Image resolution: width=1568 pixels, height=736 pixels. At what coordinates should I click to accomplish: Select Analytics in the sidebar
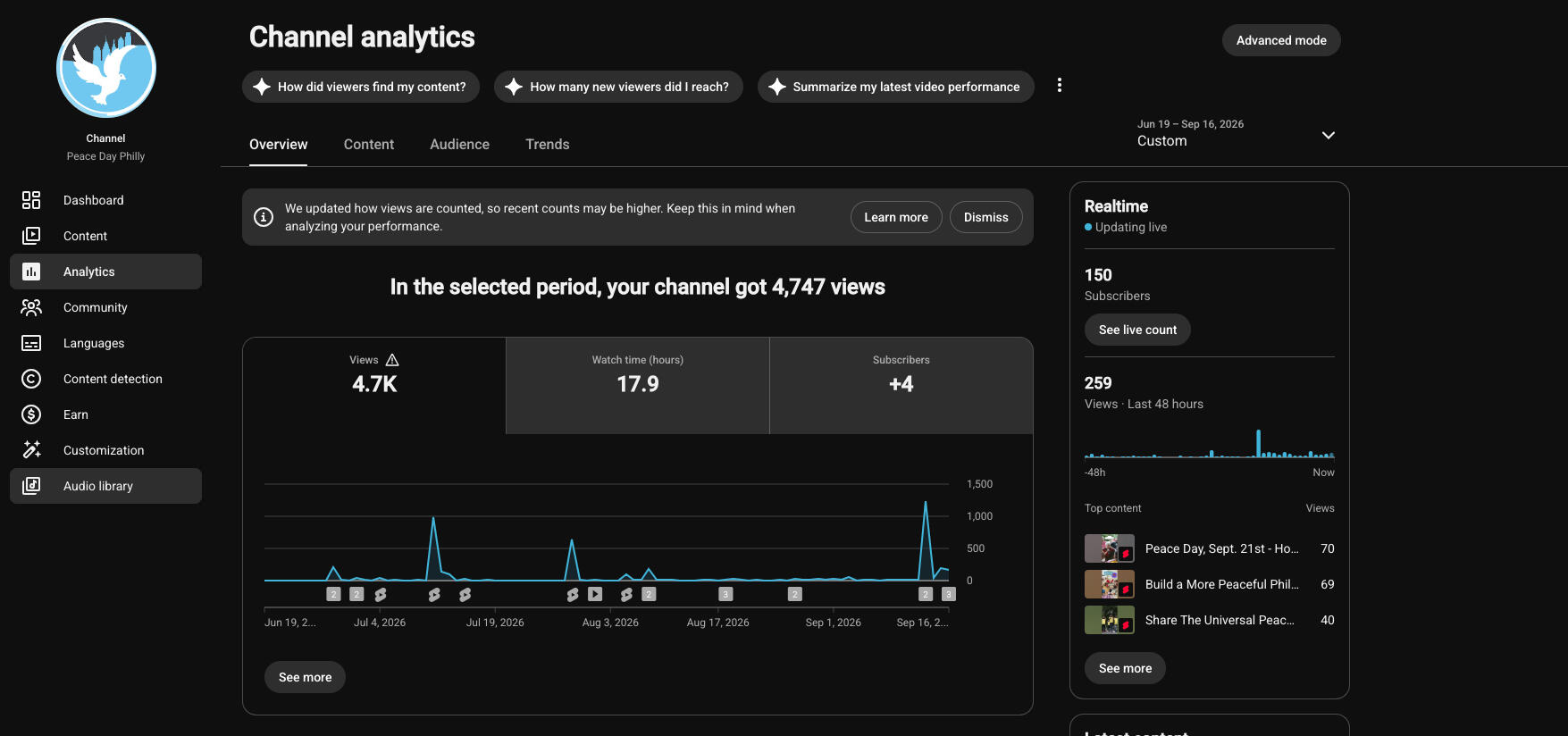[x=105, y=272]
